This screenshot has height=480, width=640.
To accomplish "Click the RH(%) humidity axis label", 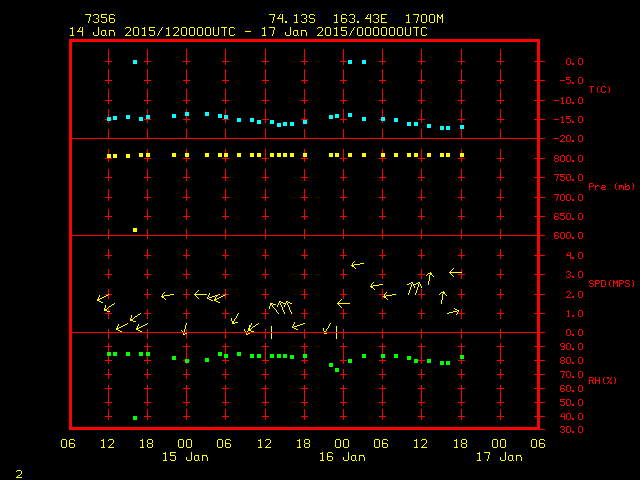I will click(x=598, y=381).
